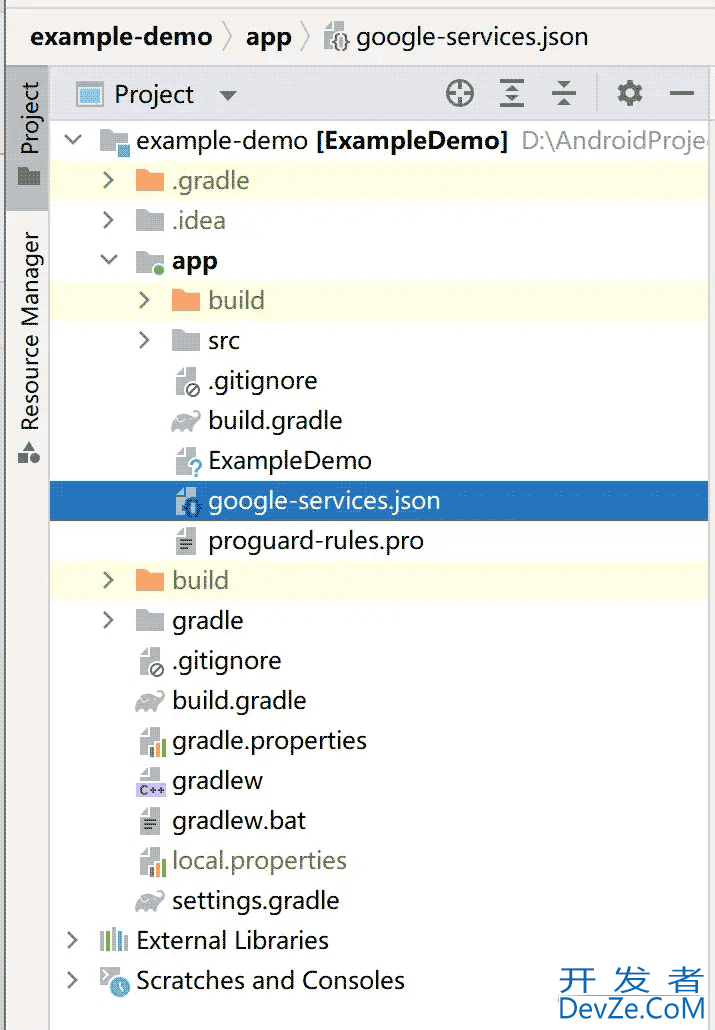This screenshot has height=1030, width=715.
Task: Click the gradlew.bat file icon
Action: (149, 821)
